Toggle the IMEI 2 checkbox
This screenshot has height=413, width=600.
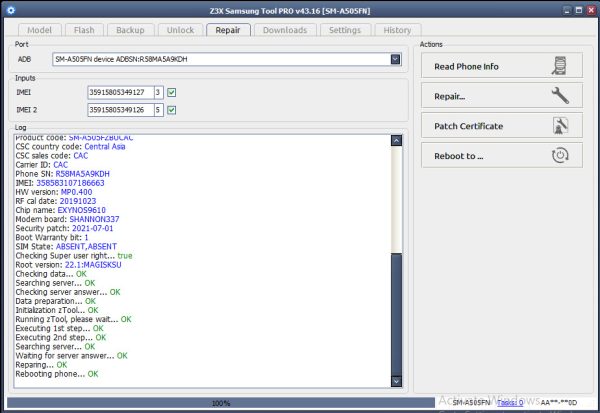pos(171,110)
